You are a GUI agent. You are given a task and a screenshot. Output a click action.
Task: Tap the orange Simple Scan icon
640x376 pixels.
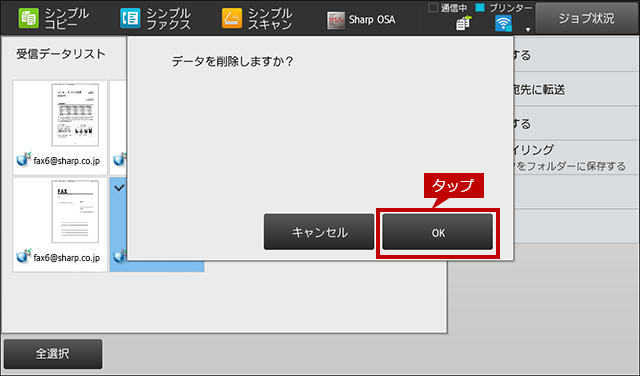pos(232,19)
